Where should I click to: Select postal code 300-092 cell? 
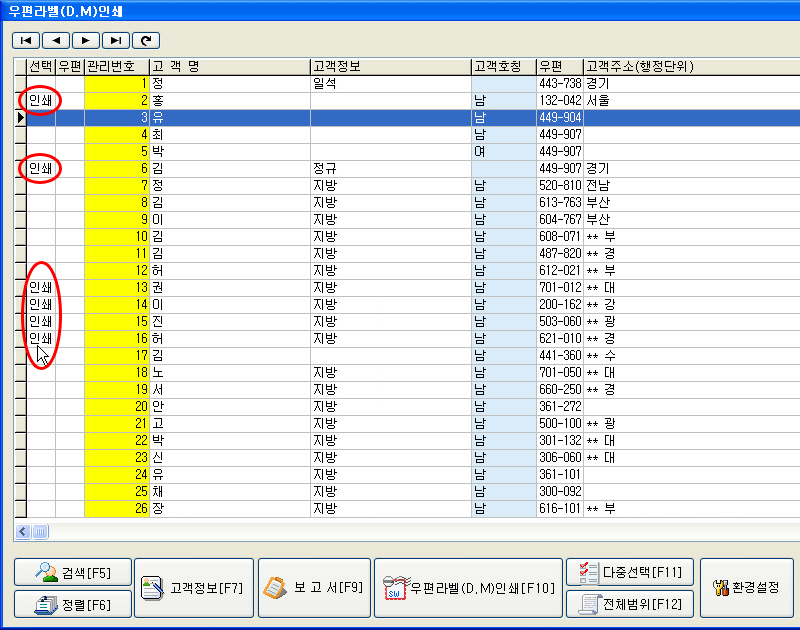(560, 492)
